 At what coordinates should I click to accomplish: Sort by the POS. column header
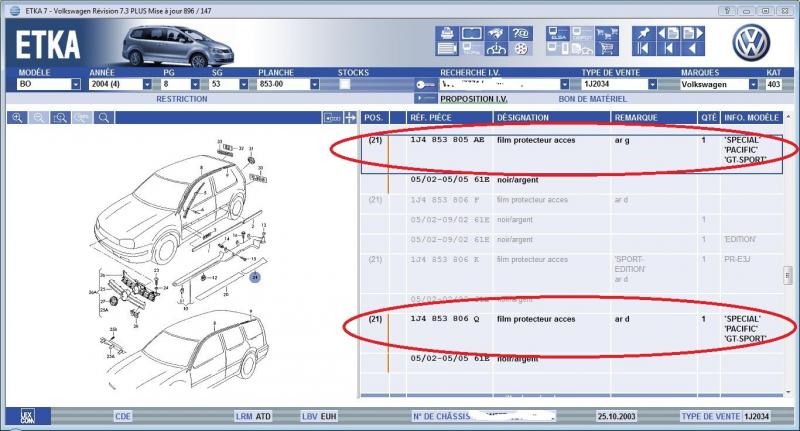click(x=374, y=118)
